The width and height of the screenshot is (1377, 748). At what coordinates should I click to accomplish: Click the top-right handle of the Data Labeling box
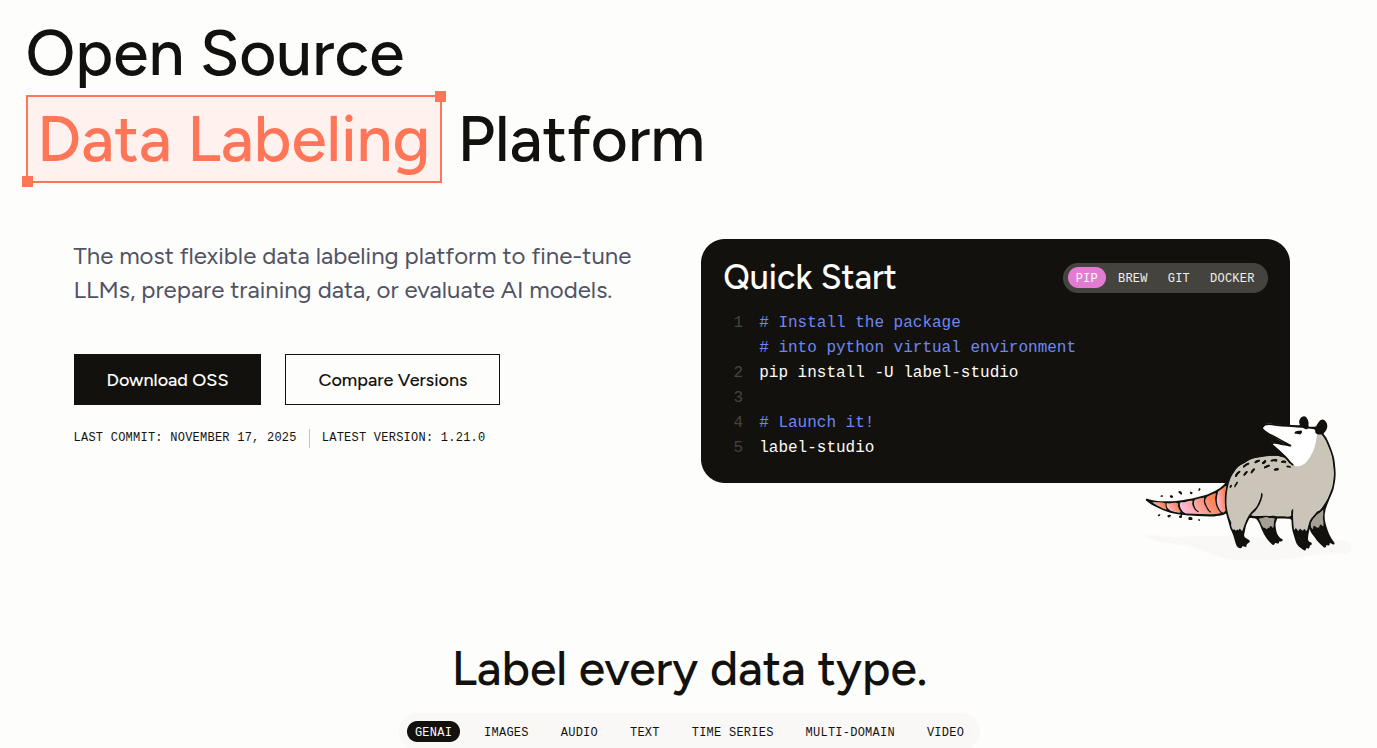(440, 97)
